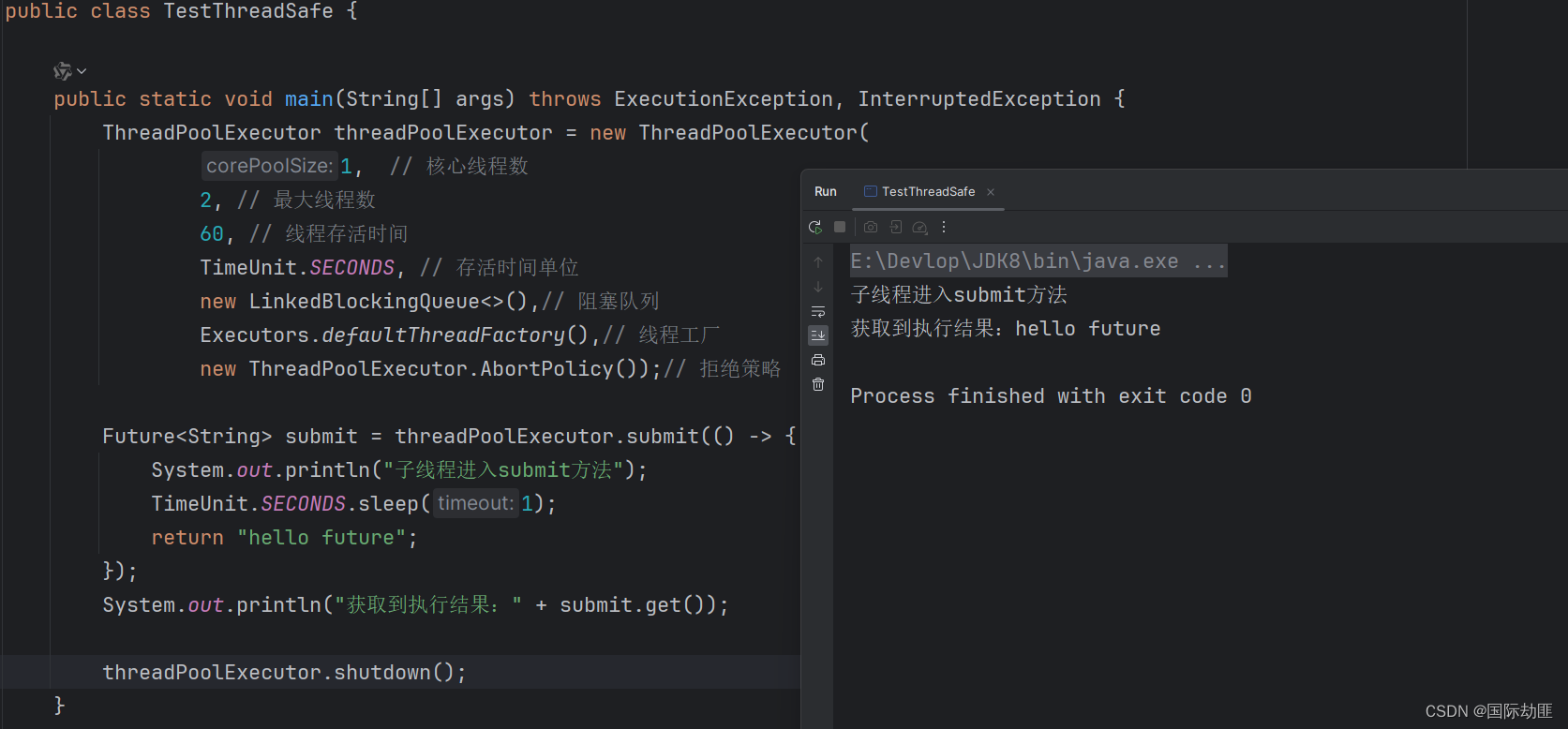Click 'TestThreadSafe' class name in code
This screenshot has width=1568, height=729.
click(248, 11)
